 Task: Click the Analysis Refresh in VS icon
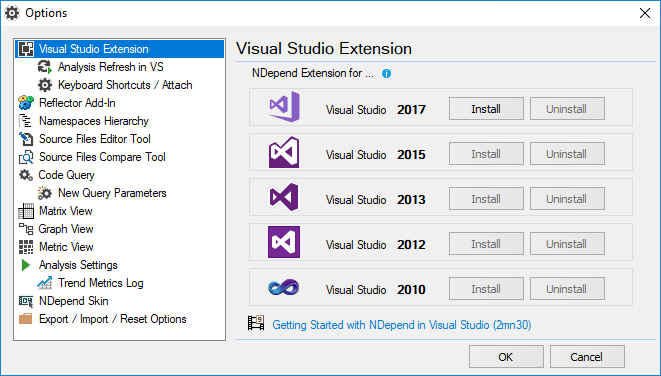click(45, 67)
